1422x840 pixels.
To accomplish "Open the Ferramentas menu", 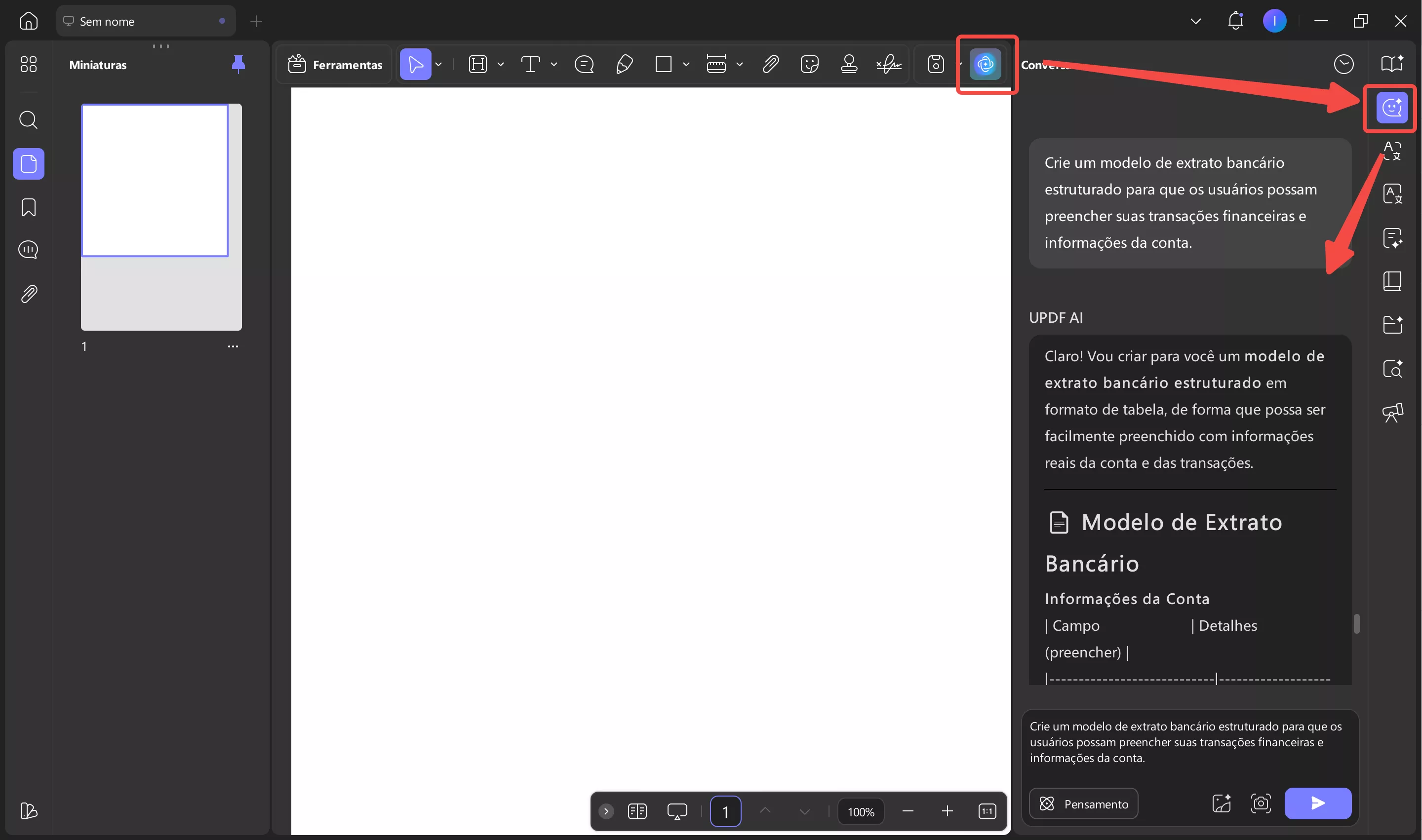I will [335, 65].
